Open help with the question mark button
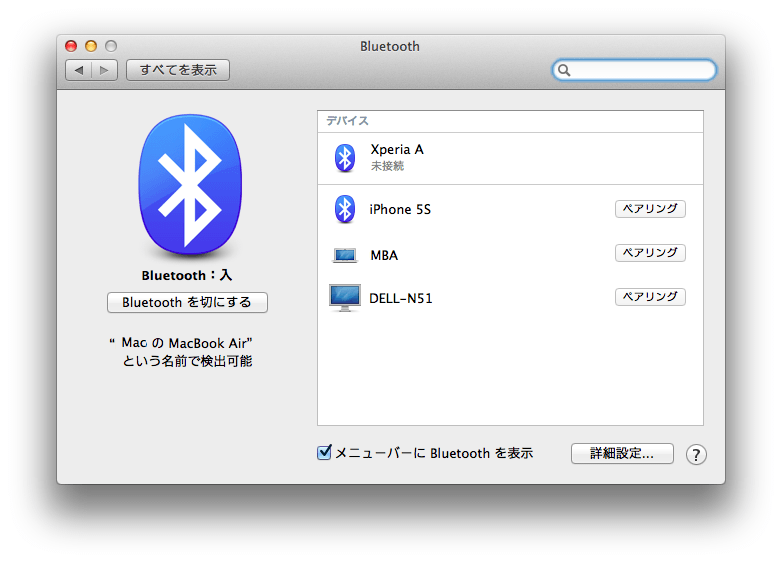 (x=696, y=454)
